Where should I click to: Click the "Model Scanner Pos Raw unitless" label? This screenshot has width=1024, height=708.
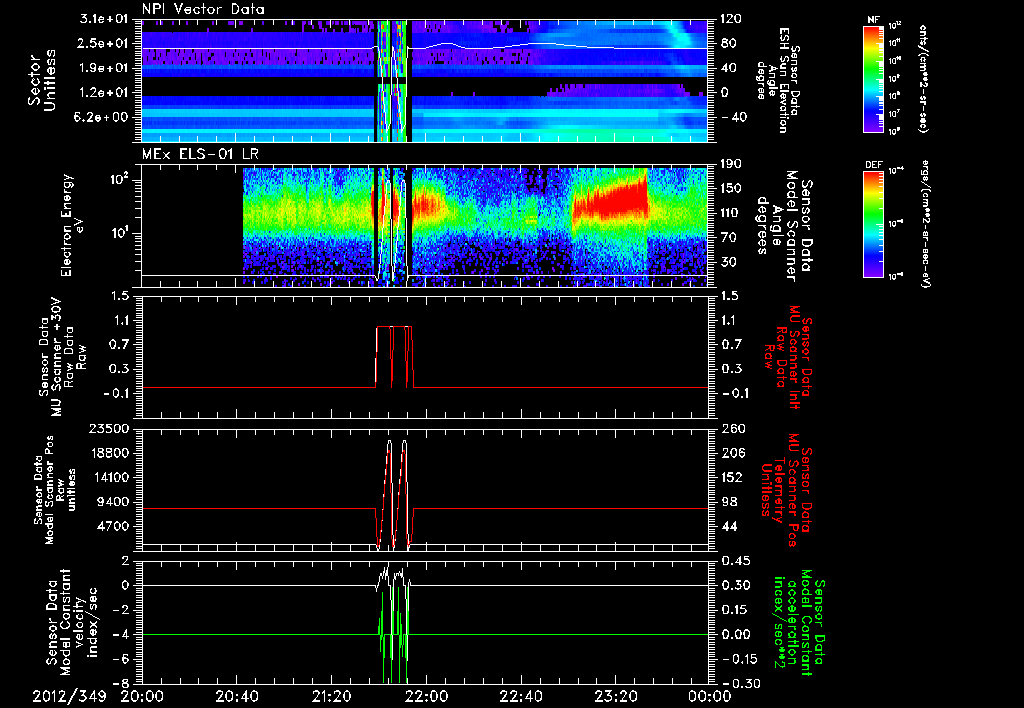click(x=56, y=491)
